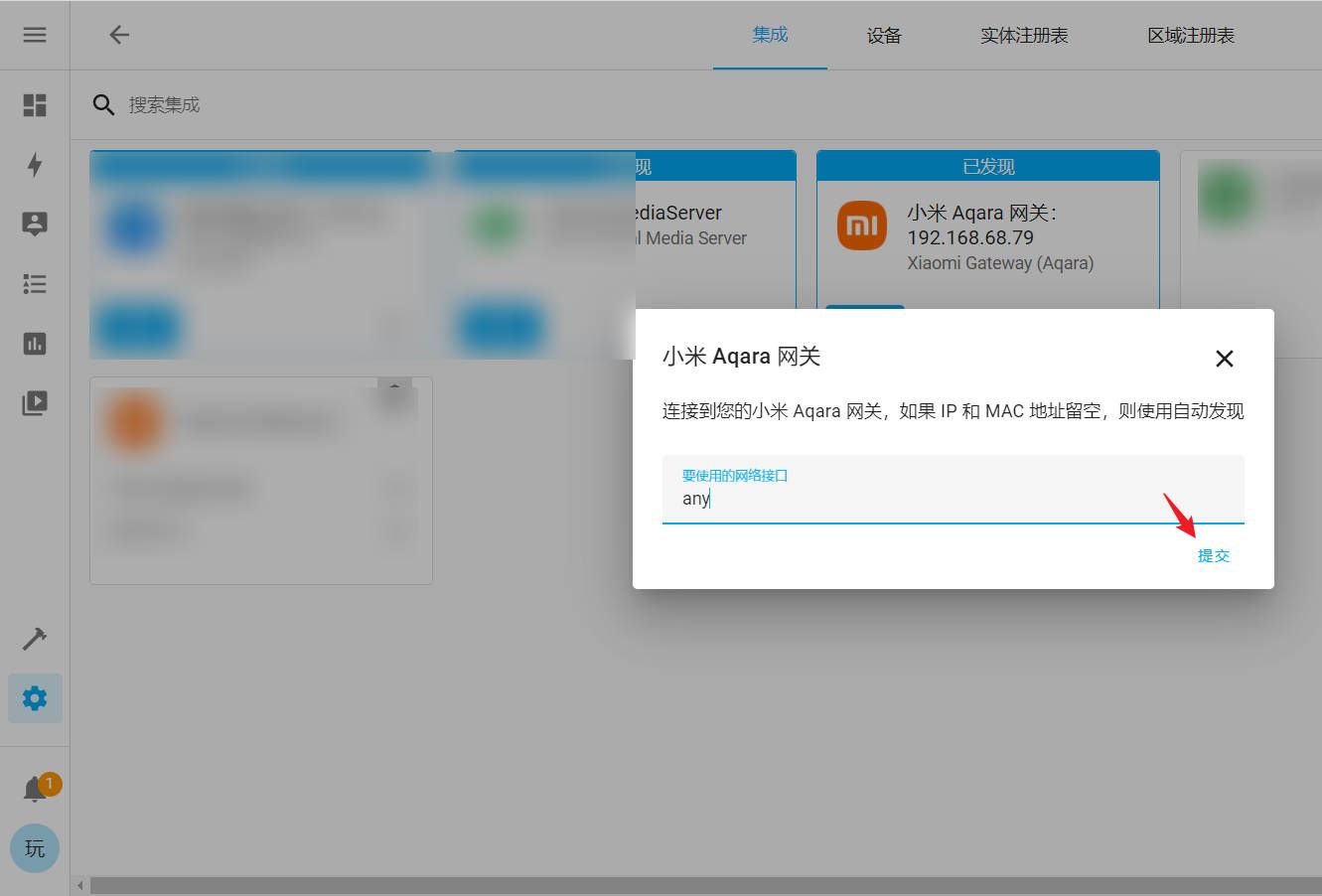
Task: Open the Energy lightning bolt icon
Action: (35, 164)
